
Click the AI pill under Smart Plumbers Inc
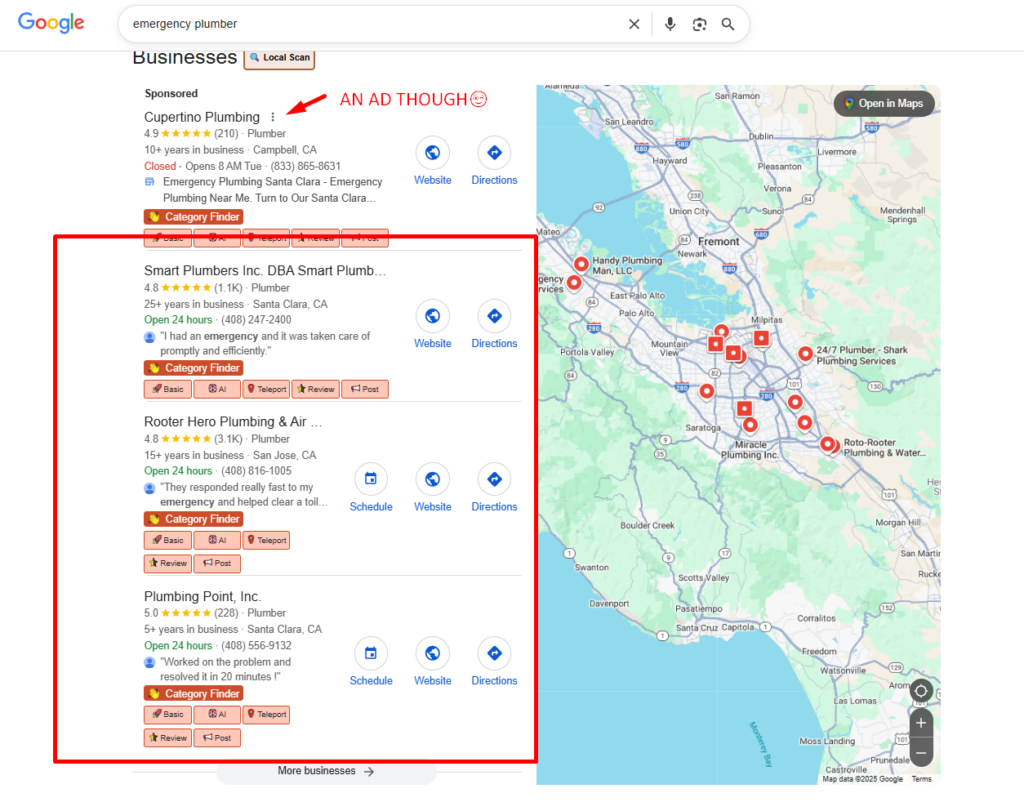tap(217, 389)
